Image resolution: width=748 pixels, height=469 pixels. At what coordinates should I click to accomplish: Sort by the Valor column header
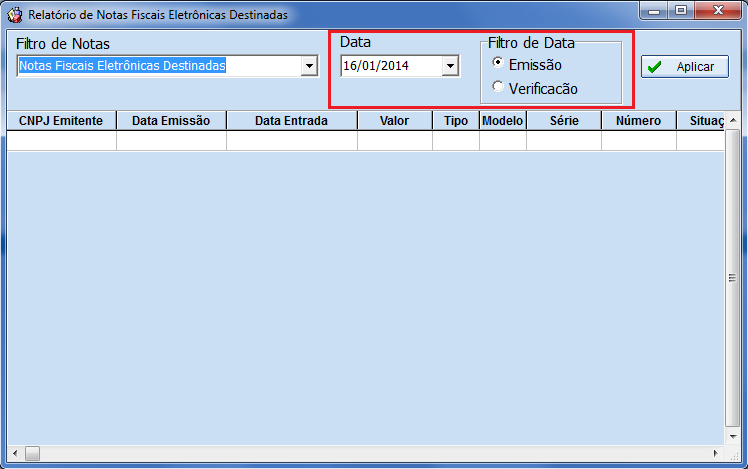coord(394,121)
